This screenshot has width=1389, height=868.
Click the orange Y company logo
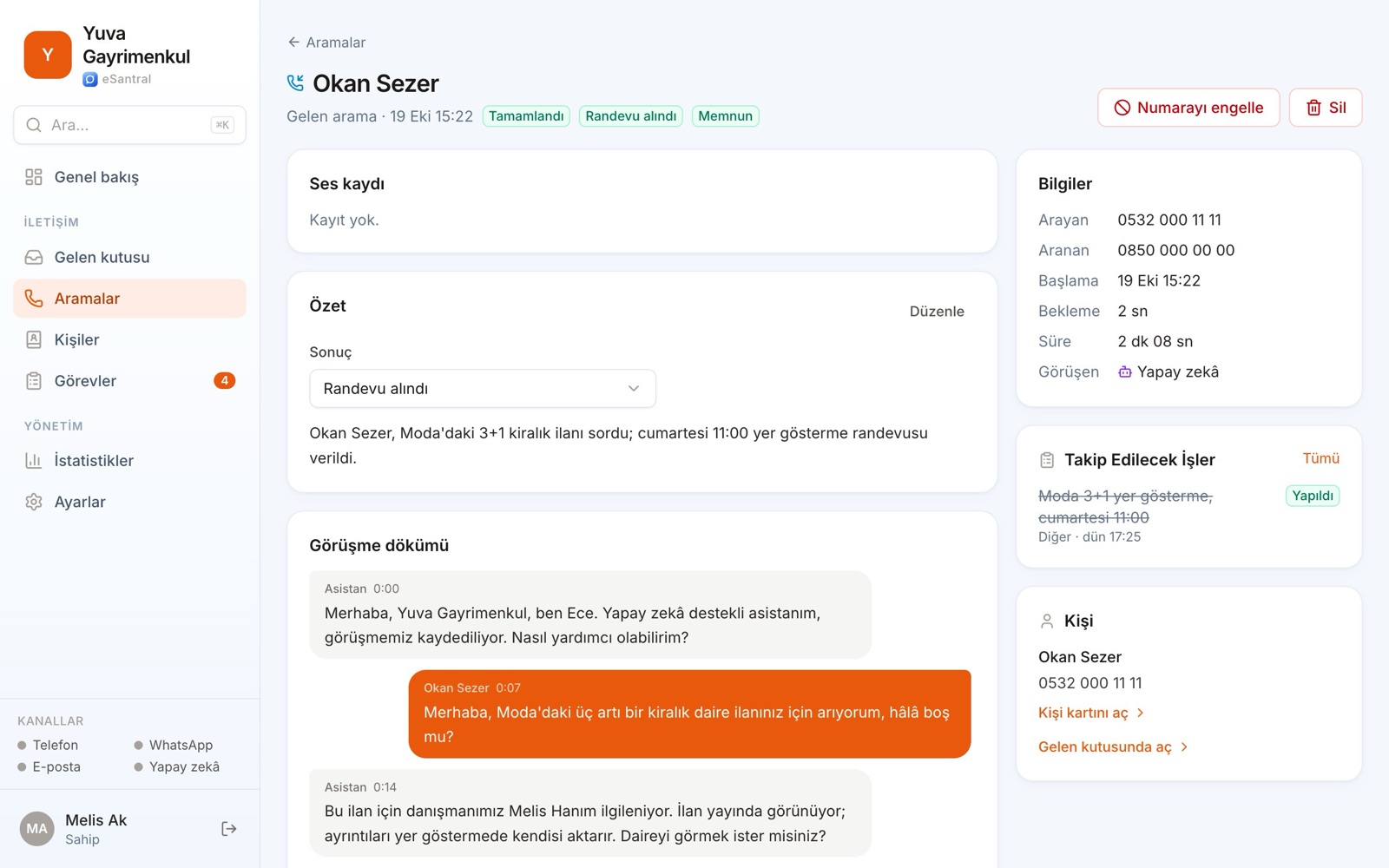48,55
